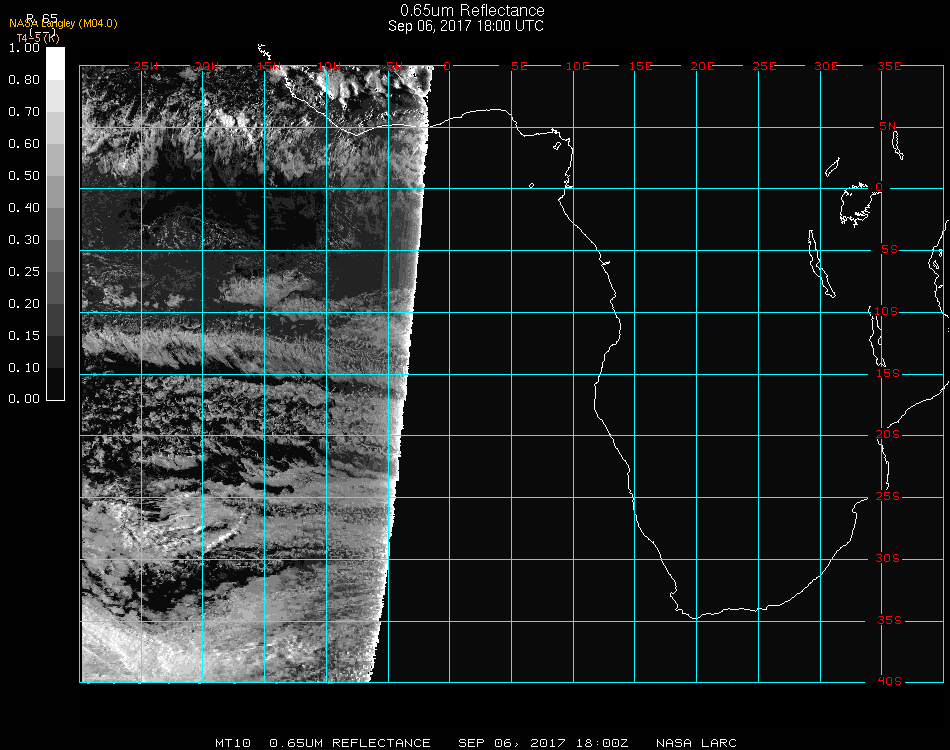The image size is (950, 750).
Task: Click '0.65UM REFLECTANCE' in the footer caption
Action: (350, 743)
